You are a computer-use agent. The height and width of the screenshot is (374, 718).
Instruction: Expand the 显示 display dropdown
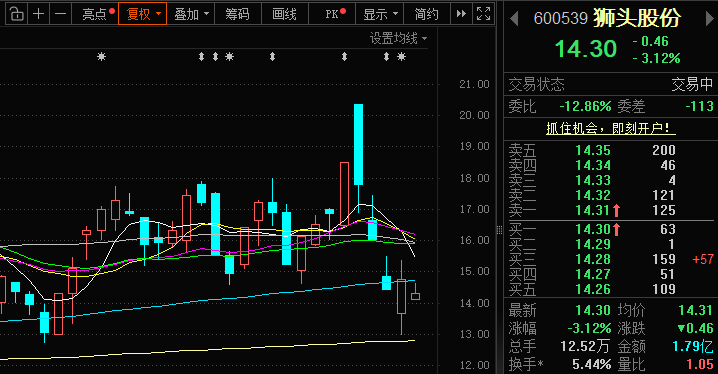tap(380, 14)
